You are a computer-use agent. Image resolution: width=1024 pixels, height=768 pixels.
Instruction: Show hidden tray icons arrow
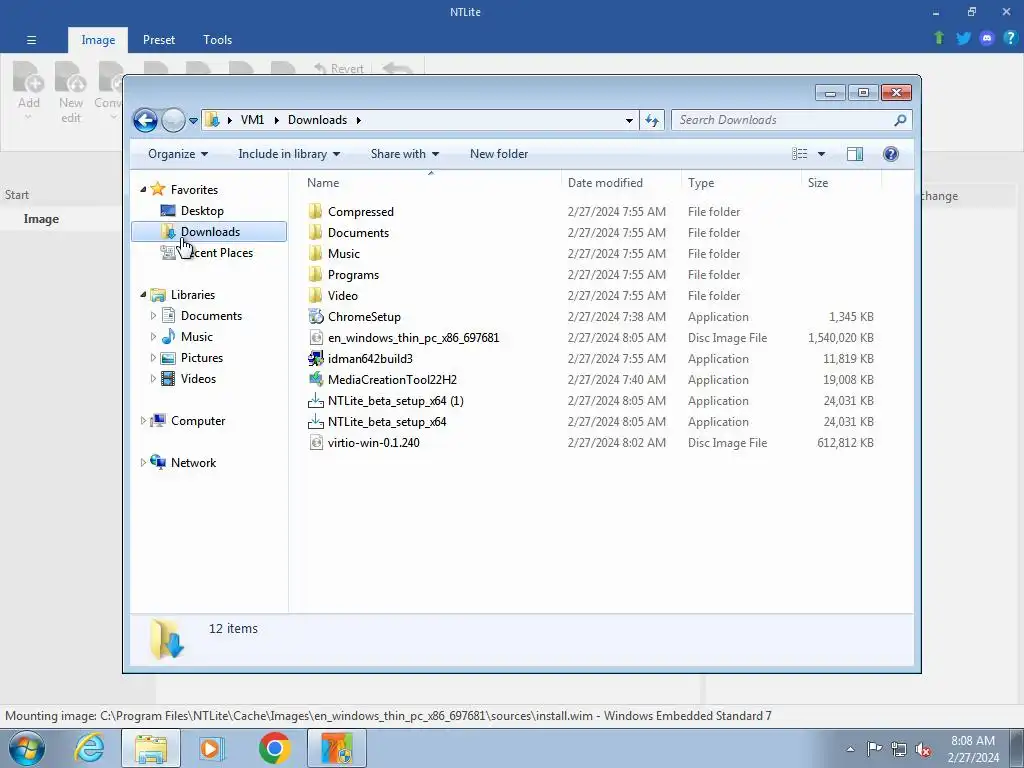tap(850, 749)
